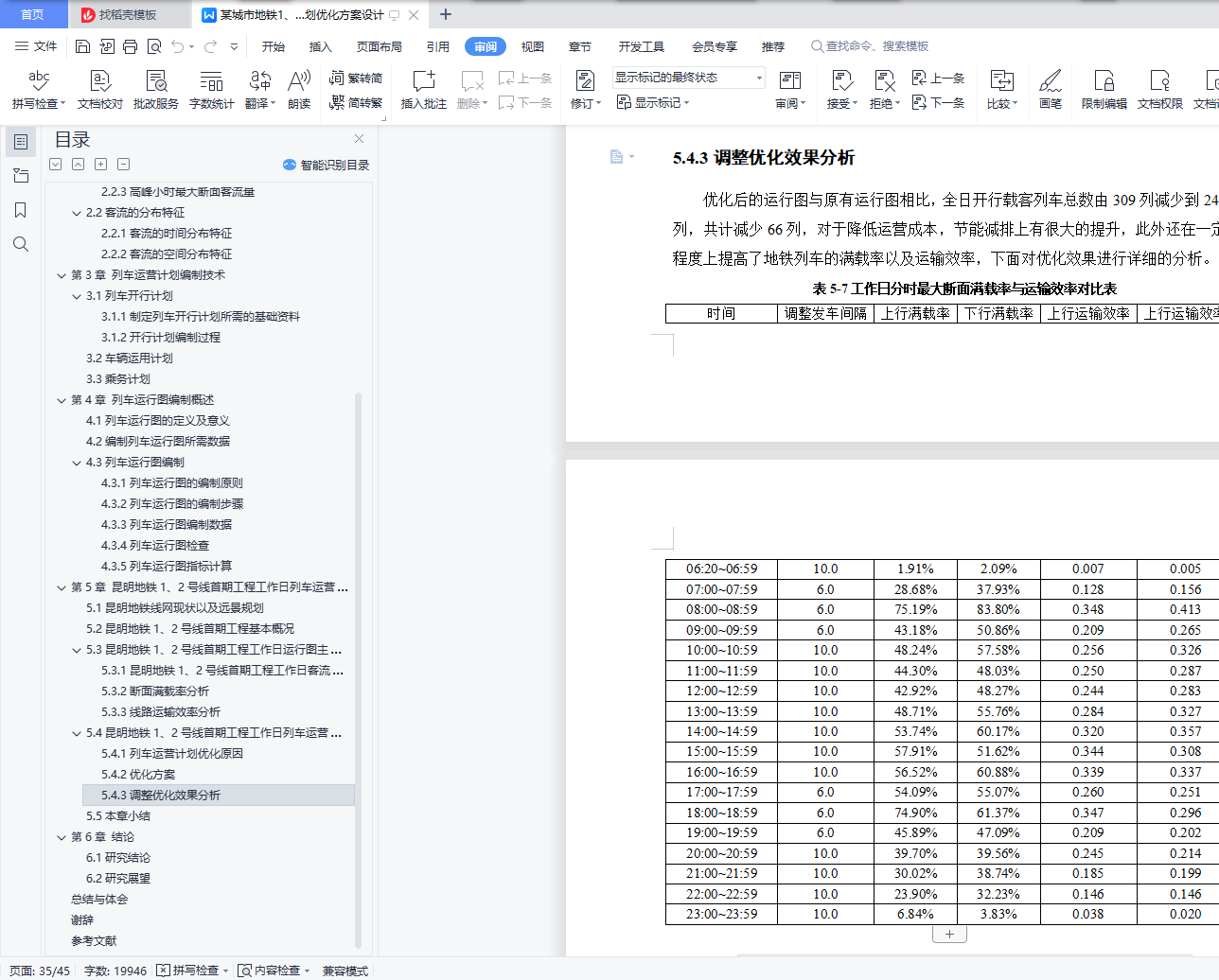Add table row with plus button below table
The image size is (1219, 980).
[x=949, y=935]
